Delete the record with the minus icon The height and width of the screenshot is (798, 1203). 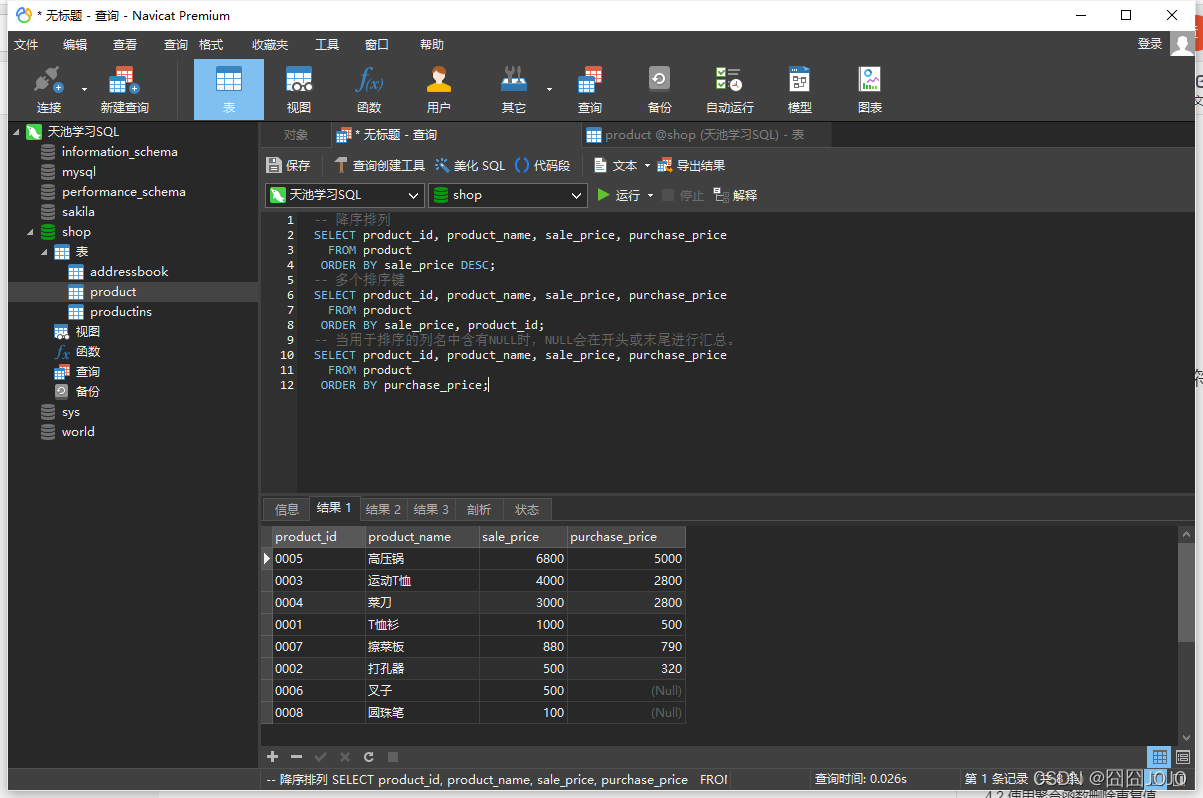pyautogui.click(x=296, y=757)
